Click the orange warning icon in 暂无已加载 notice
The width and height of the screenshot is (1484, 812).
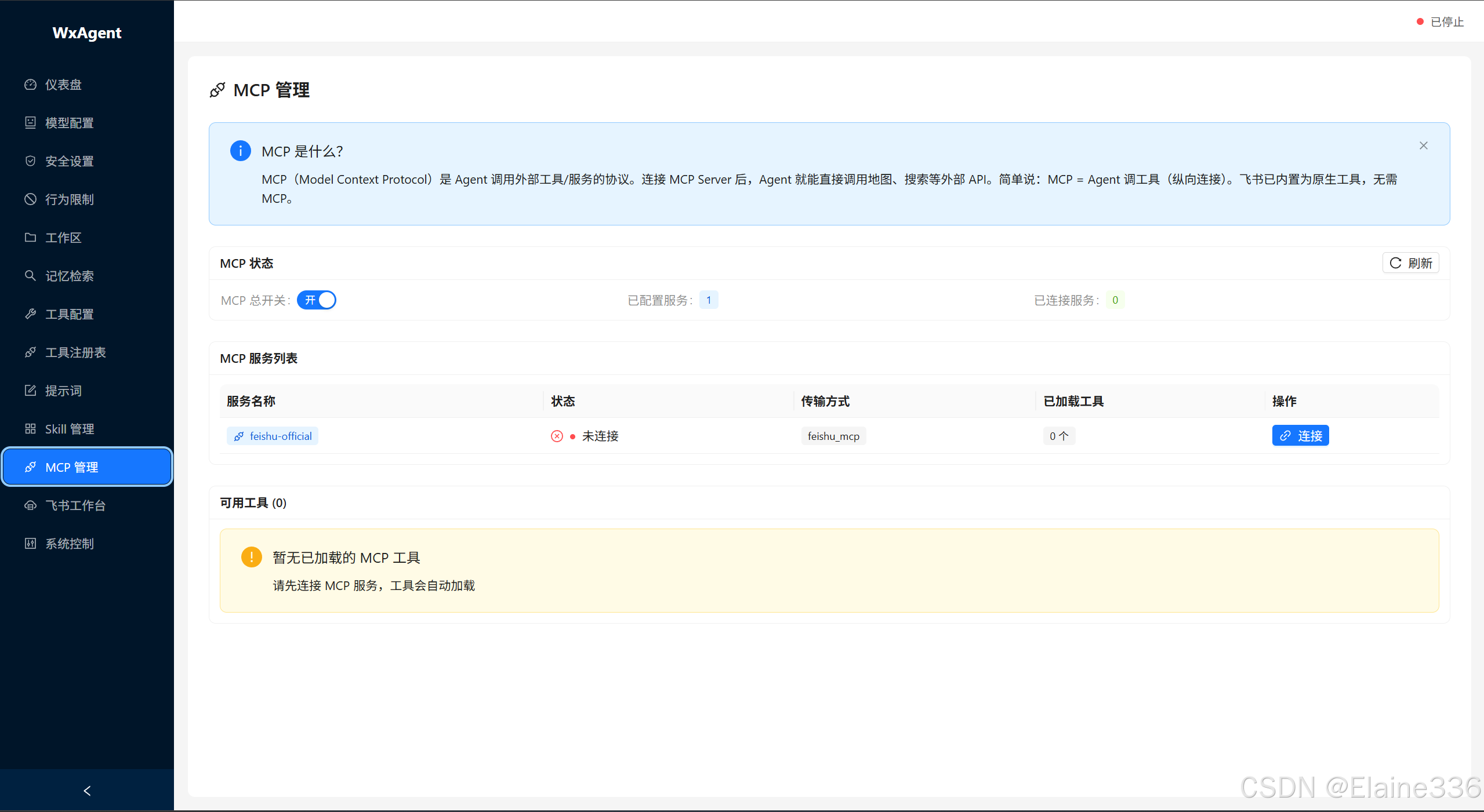252,557
